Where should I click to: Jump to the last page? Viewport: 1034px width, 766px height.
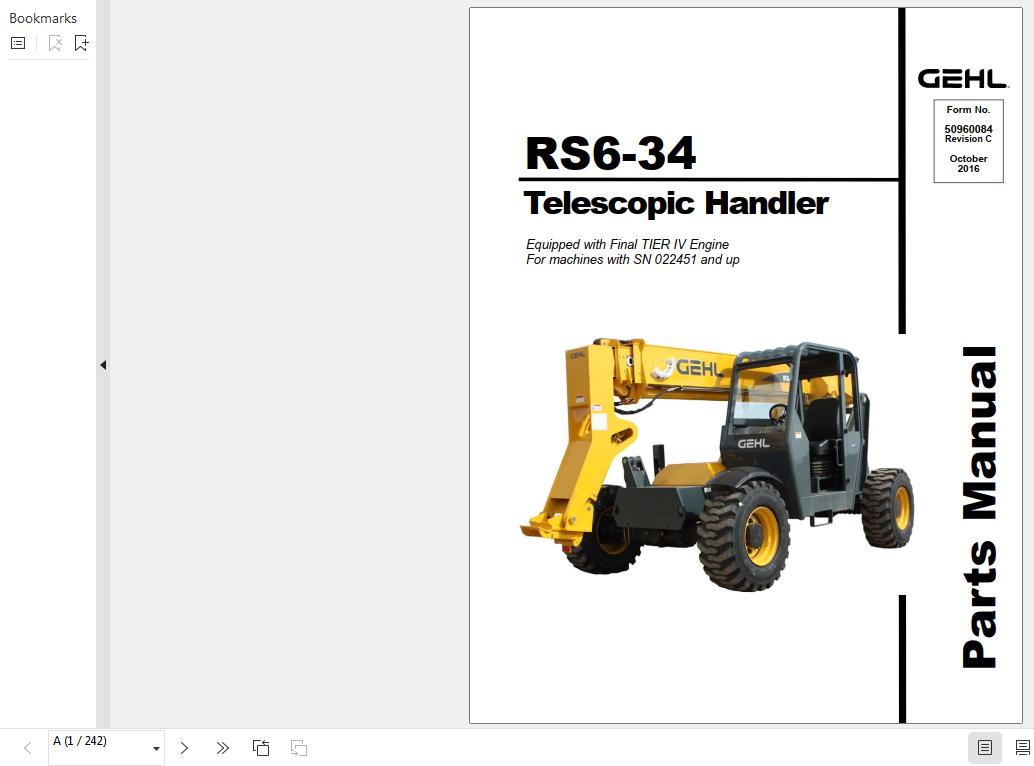(223, 748)
